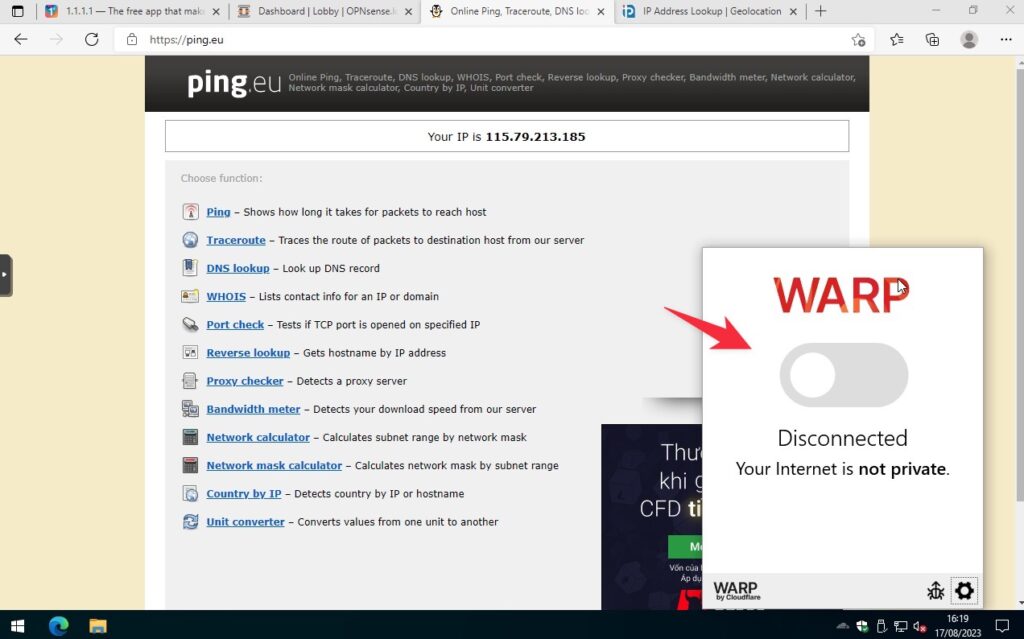Click the Country by IP icon
The width and height of the screenshot is (1024, 639).
(190, 493)
